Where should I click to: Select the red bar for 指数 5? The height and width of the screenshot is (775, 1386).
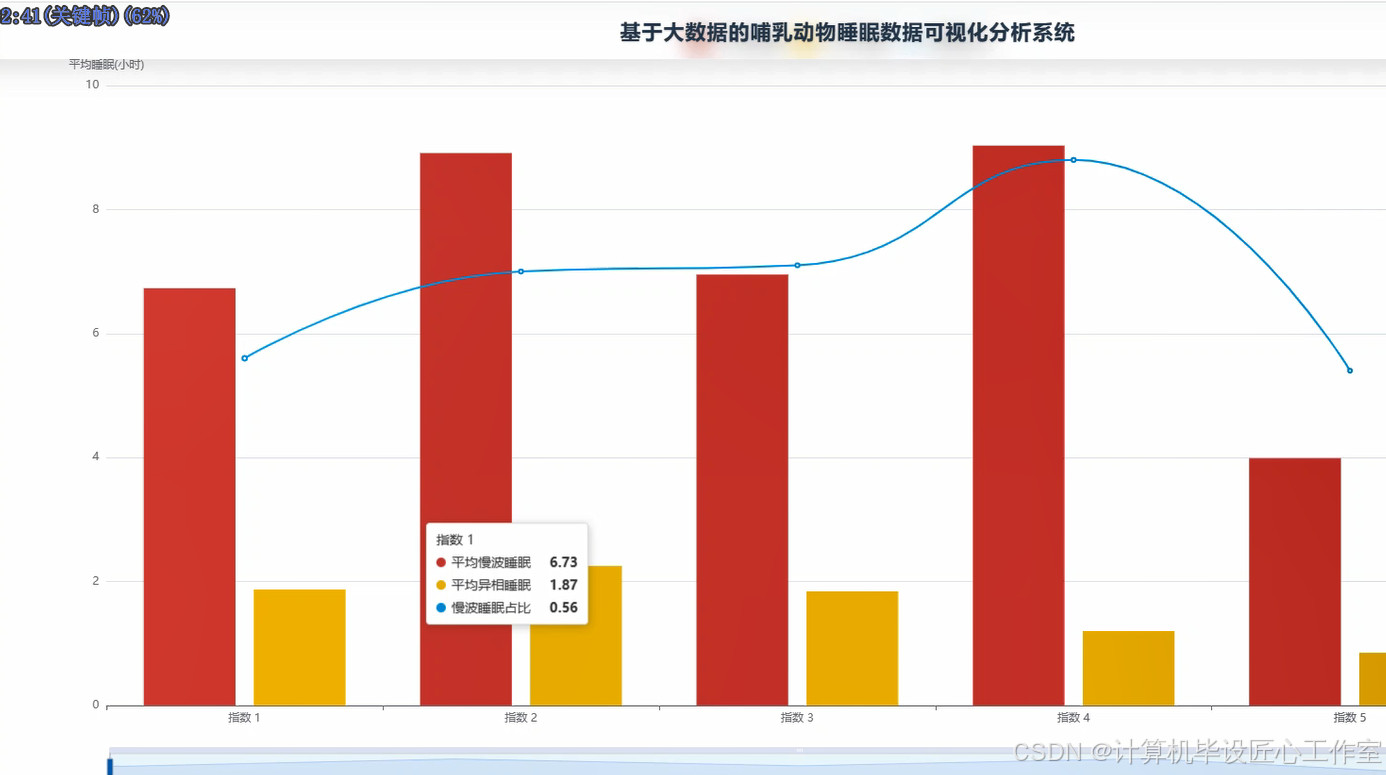pyautogui.click(x=1295, y=582)
